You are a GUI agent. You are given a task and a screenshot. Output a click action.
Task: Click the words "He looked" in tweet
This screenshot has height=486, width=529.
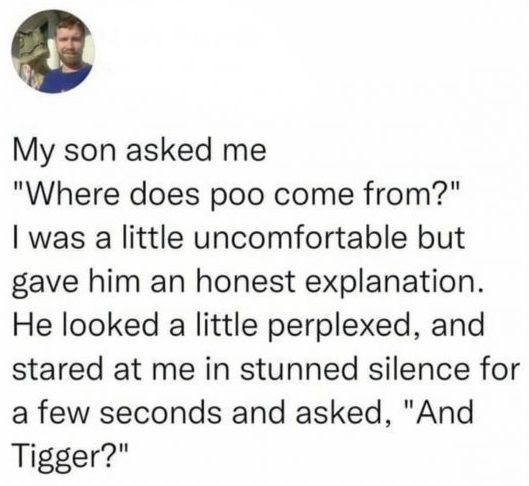pos(86,326)
